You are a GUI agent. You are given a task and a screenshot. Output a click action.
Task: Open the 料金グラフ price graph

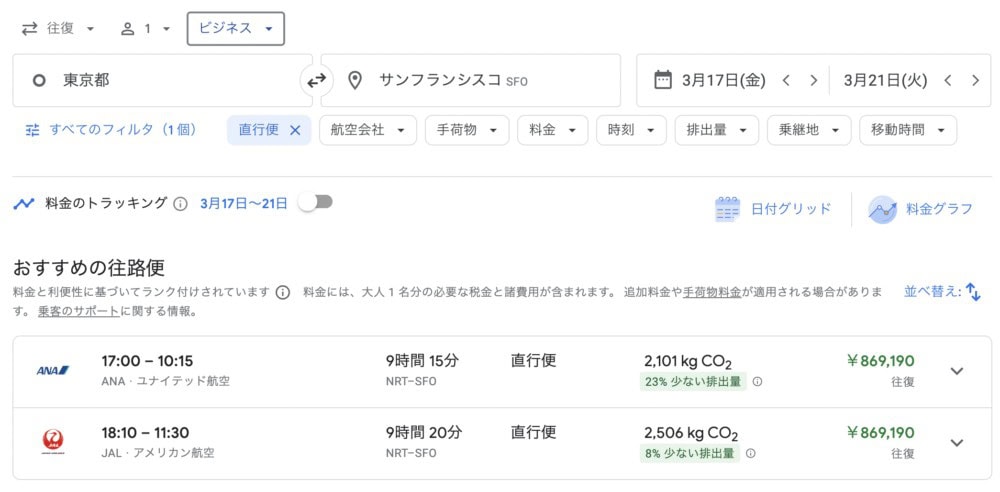click(x=920, y=209)
